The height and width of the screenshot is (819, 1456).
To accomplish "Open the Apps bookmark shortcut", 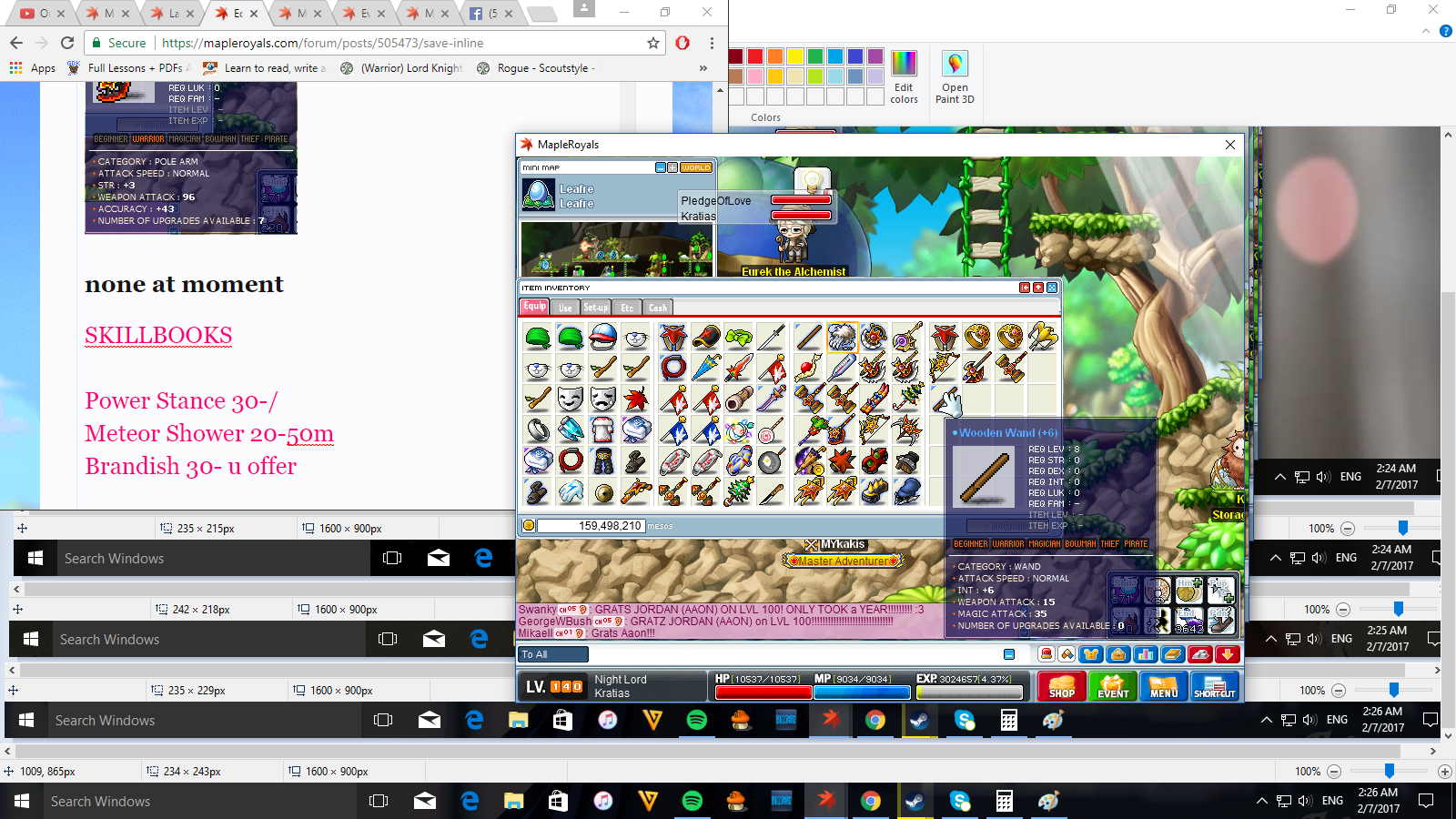I will [33, 68].
